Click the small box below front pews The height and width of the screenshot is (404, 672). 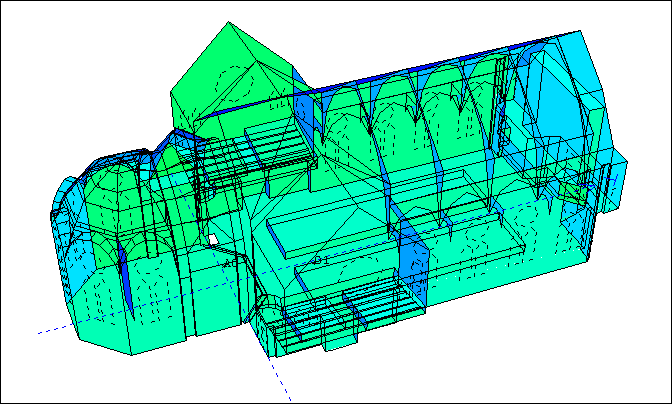[x=342, y=340]
